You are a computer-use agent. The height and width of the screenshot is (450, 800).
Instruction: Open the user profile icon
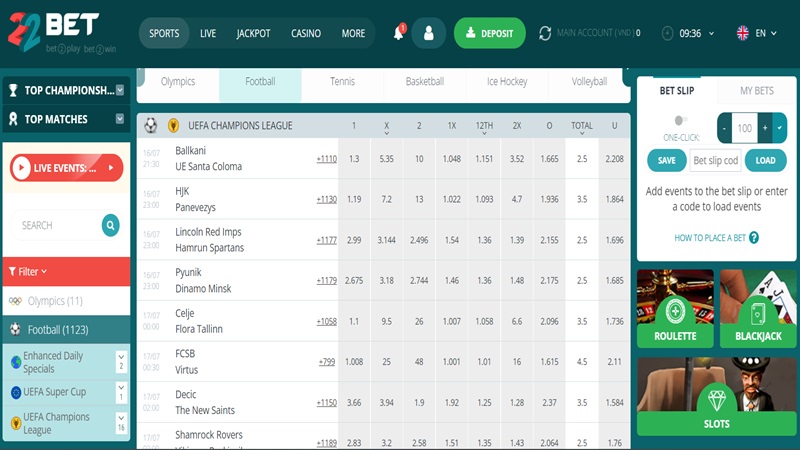[x=429, y=33]
